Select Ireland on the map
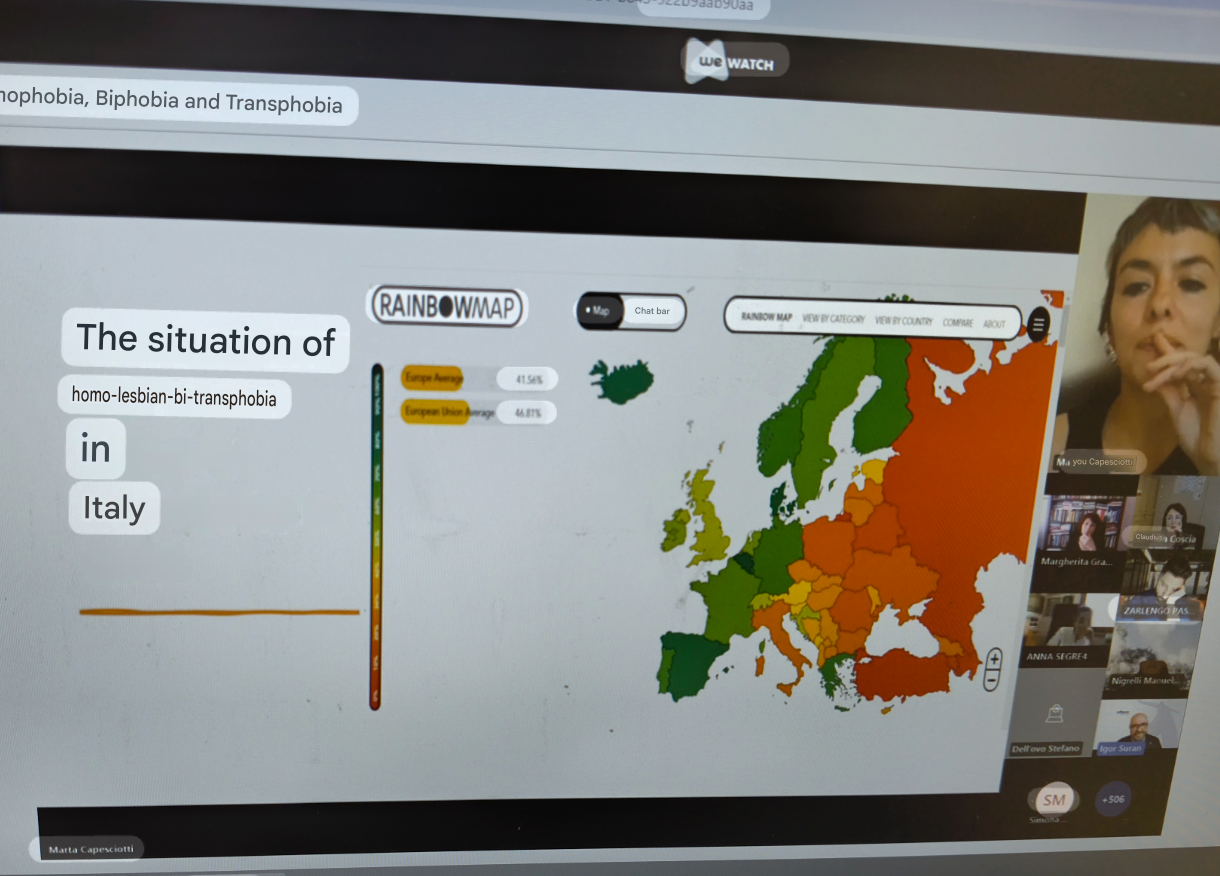 pos(674,529)
